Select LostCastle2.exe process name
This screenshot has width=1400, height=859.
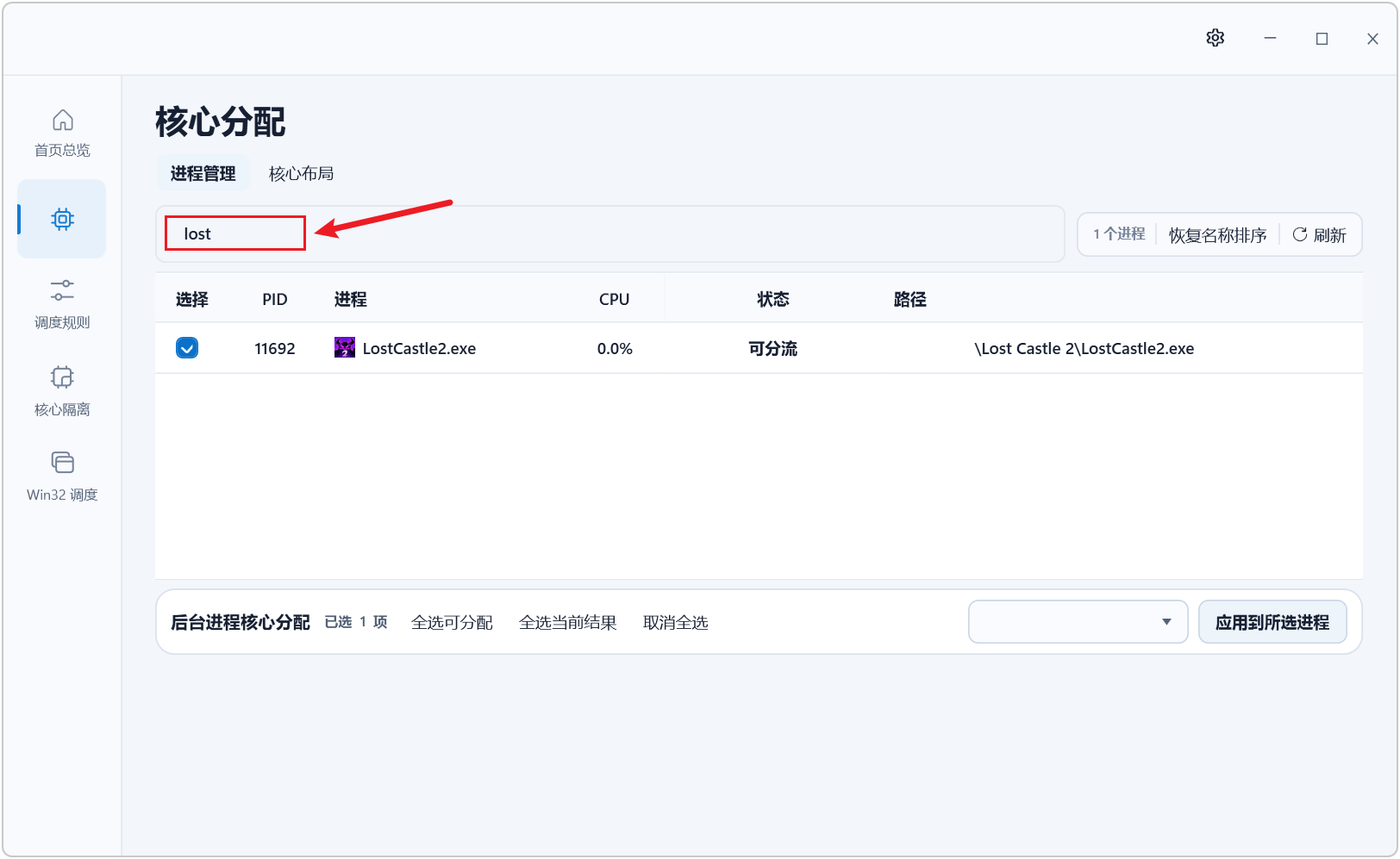point(419,348)
